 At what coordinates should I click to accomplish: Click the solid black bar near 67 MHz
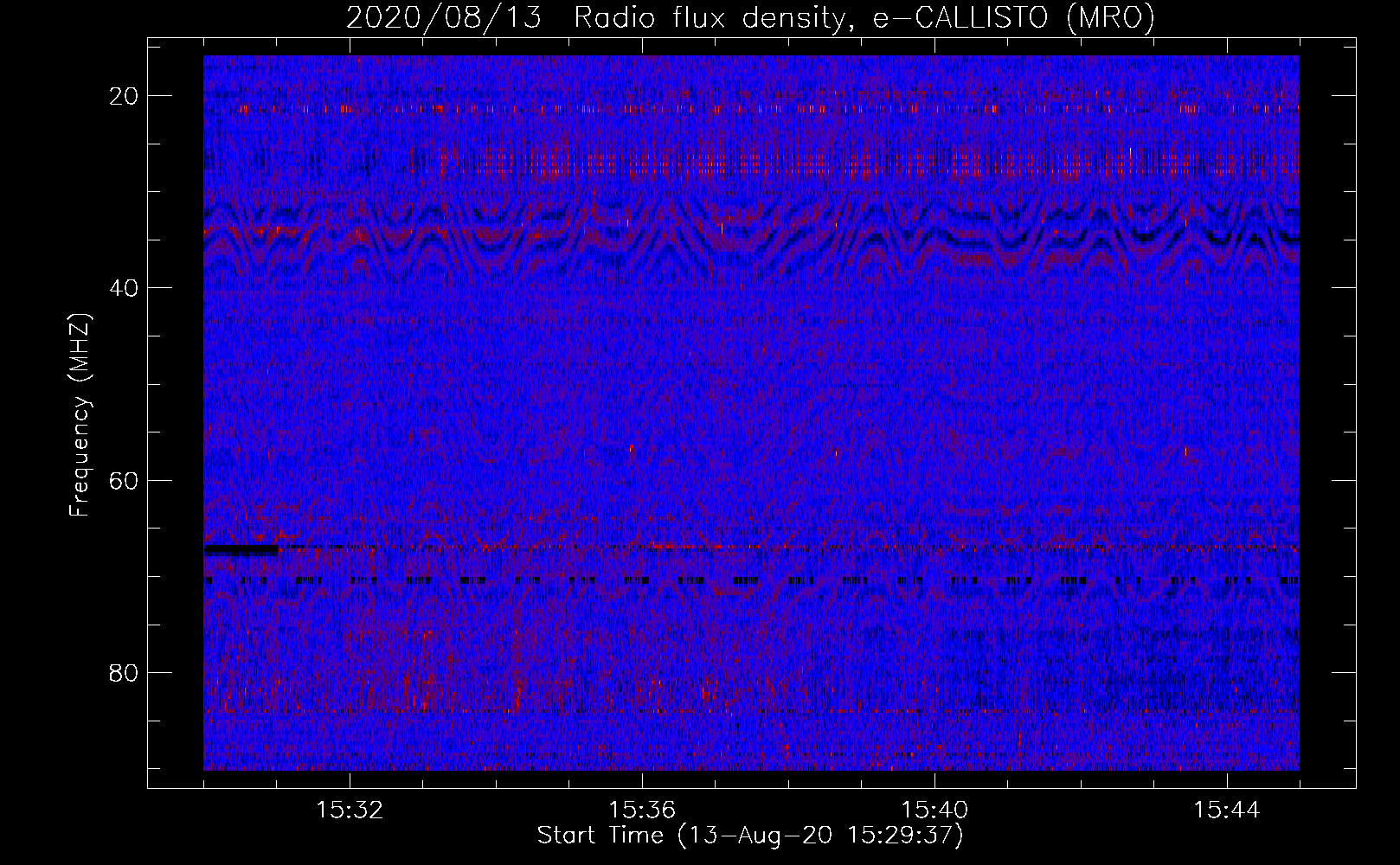[241, 549]
